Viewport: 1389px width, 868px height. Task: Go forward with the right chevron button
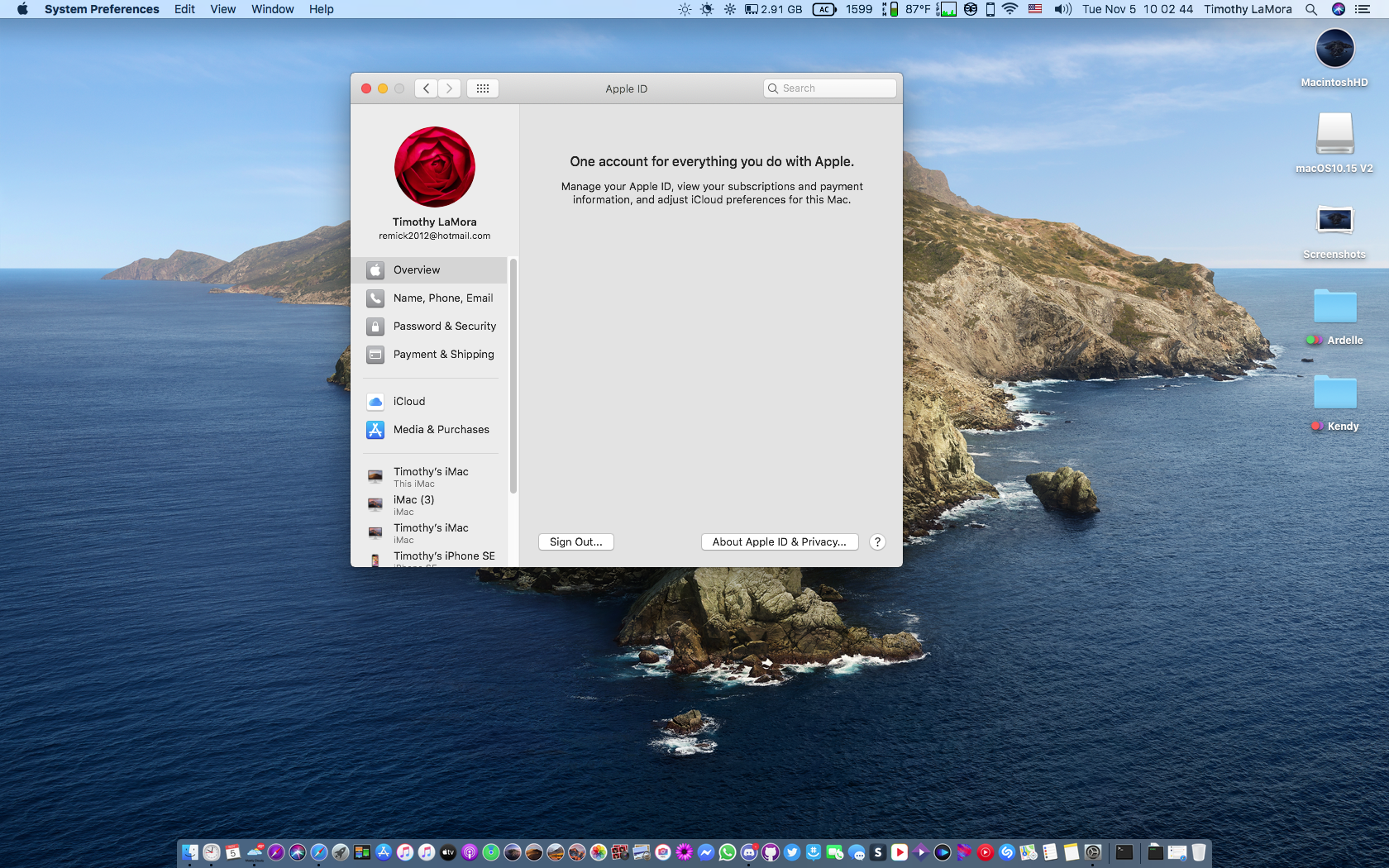point(449,88)
